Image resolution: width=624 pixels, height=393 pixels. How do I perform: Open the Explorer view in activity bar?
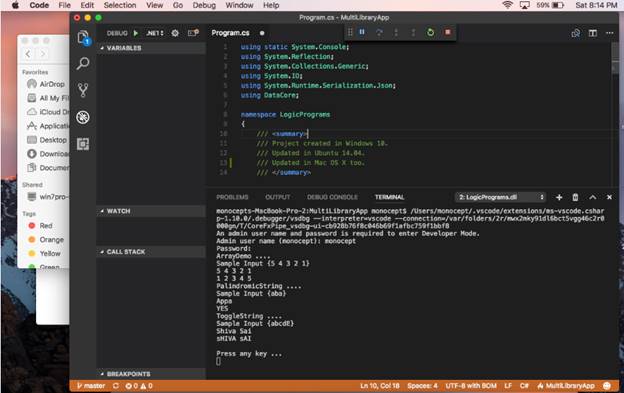tap(83, 38)
